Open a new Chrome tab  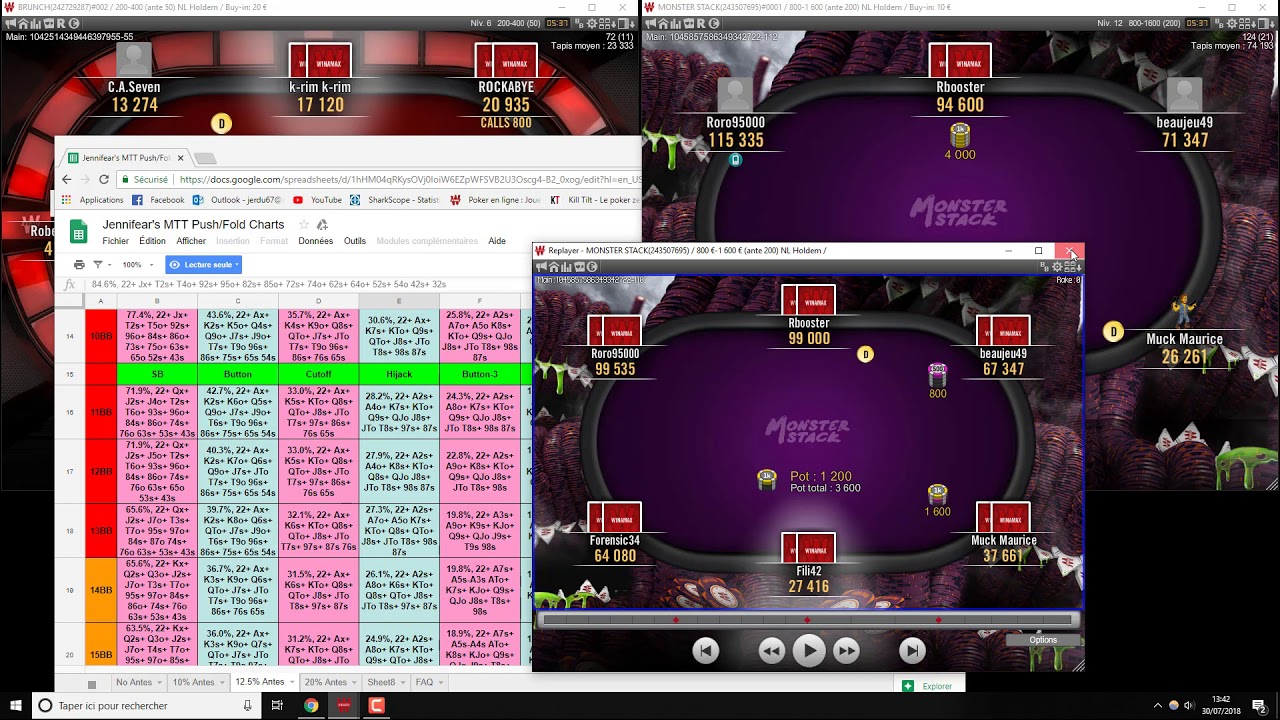pyautogui.click(x=205, y=158)
